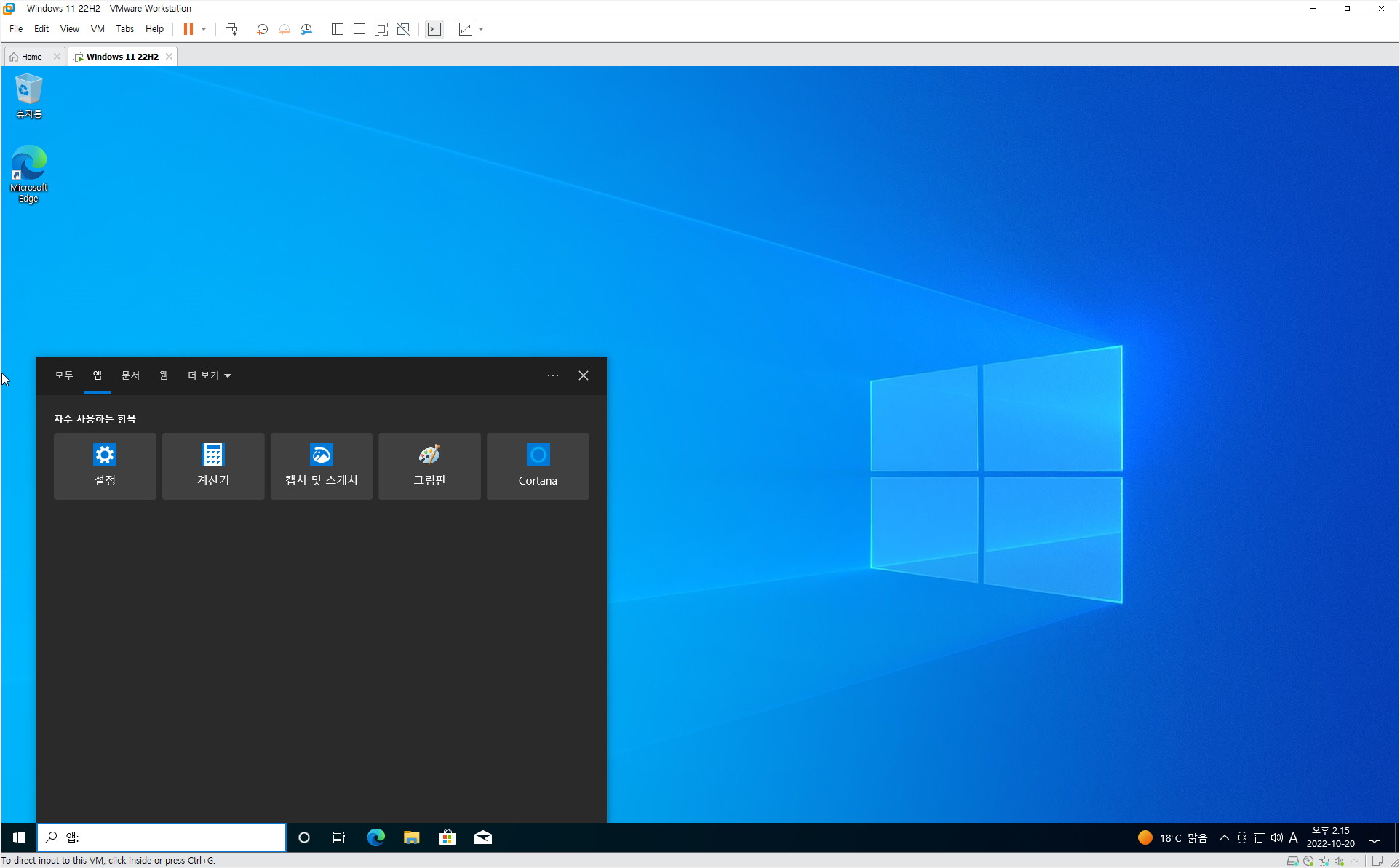Pause the virtual machine with the orange button

[x=188, y=29]
